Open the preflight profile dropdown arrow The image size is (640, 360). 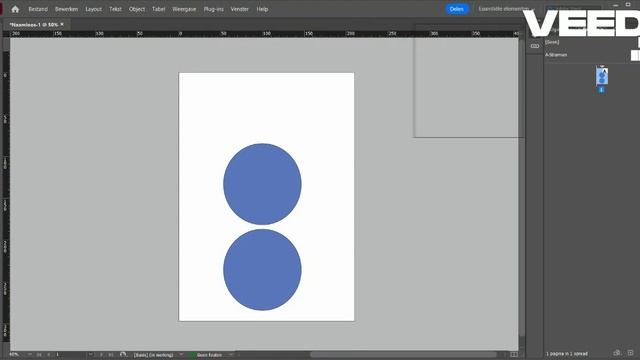[181, 355]
